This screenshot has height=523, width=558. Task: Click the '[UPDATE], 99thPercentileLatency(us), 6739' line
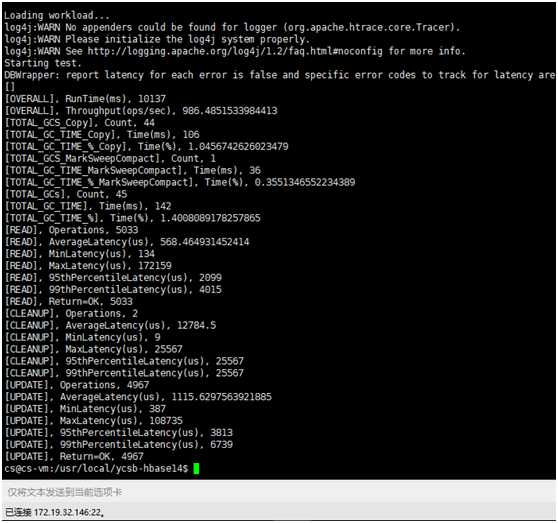119,444
